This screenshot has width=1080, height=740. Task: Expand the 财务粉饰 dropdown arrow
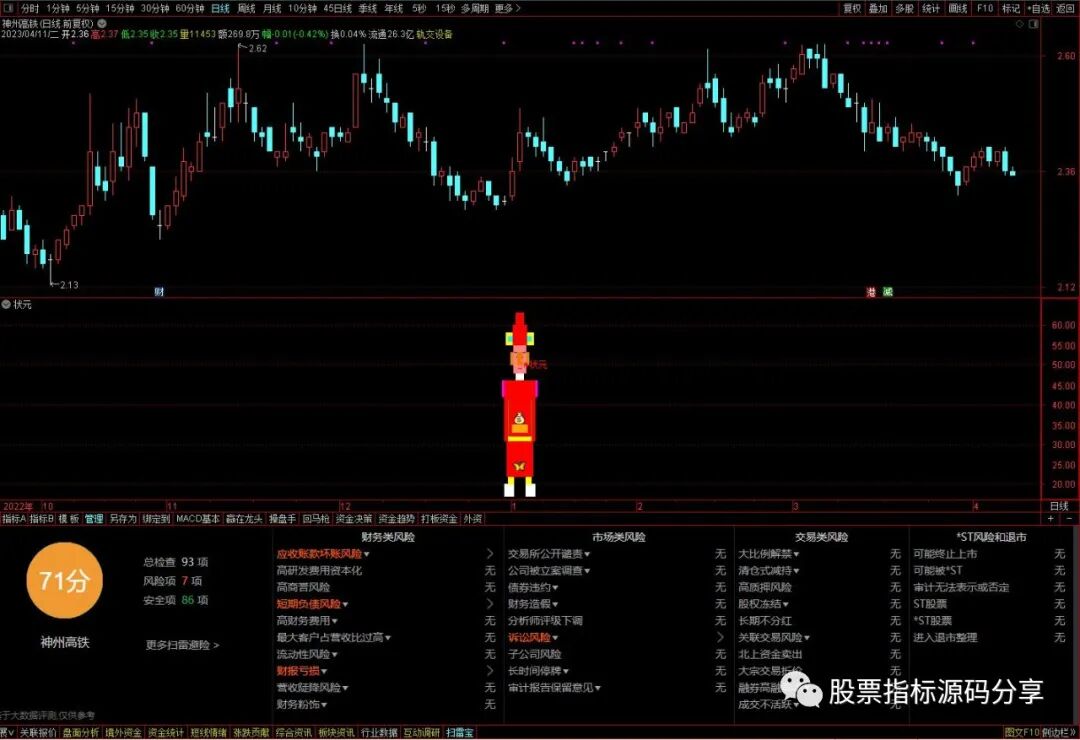coord(324,706)
